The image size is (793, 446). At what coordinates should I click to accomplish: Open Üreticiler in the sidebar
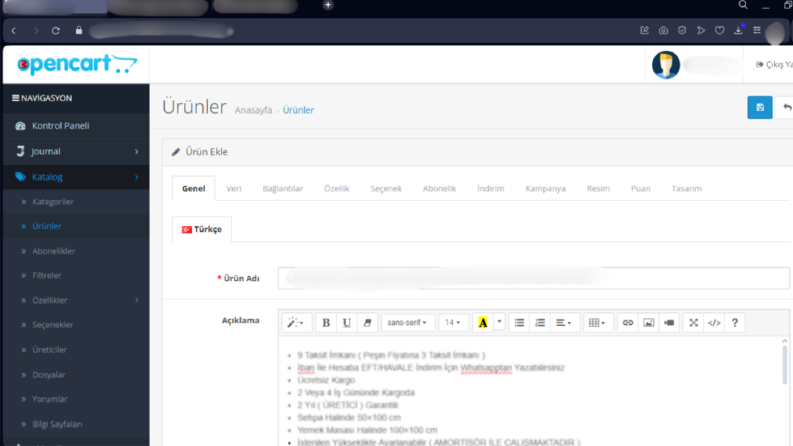(76, 349)
